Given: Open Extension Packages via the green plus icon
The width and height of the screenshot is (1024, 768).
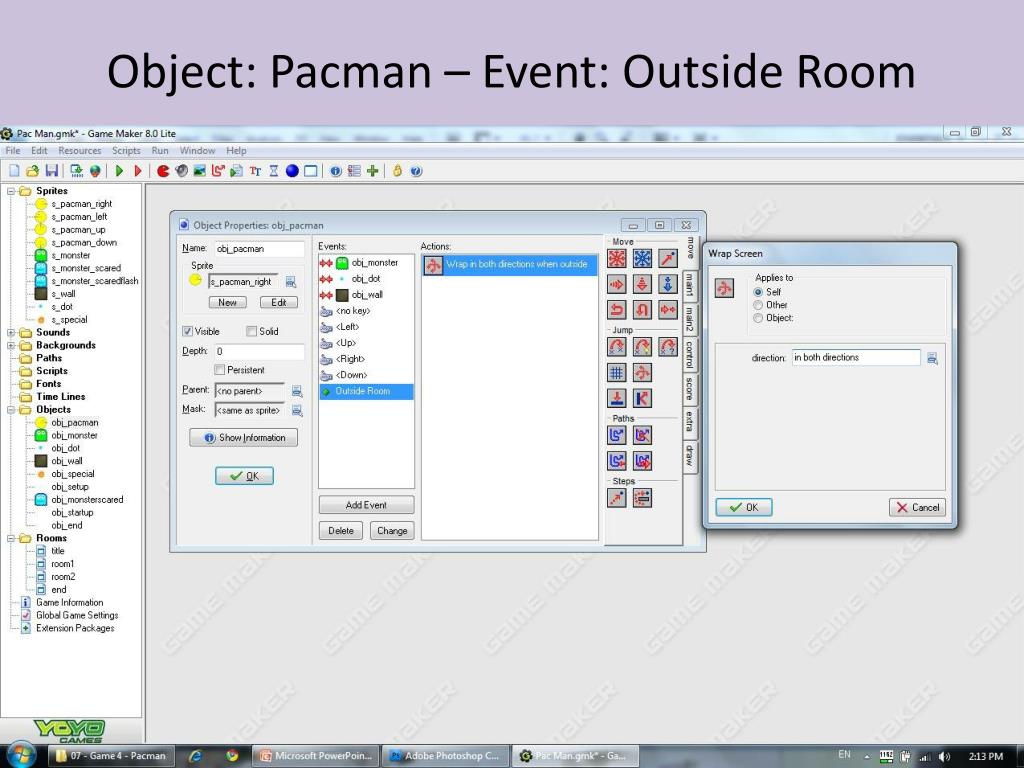Looking at the screenshot, I should 372,171.
